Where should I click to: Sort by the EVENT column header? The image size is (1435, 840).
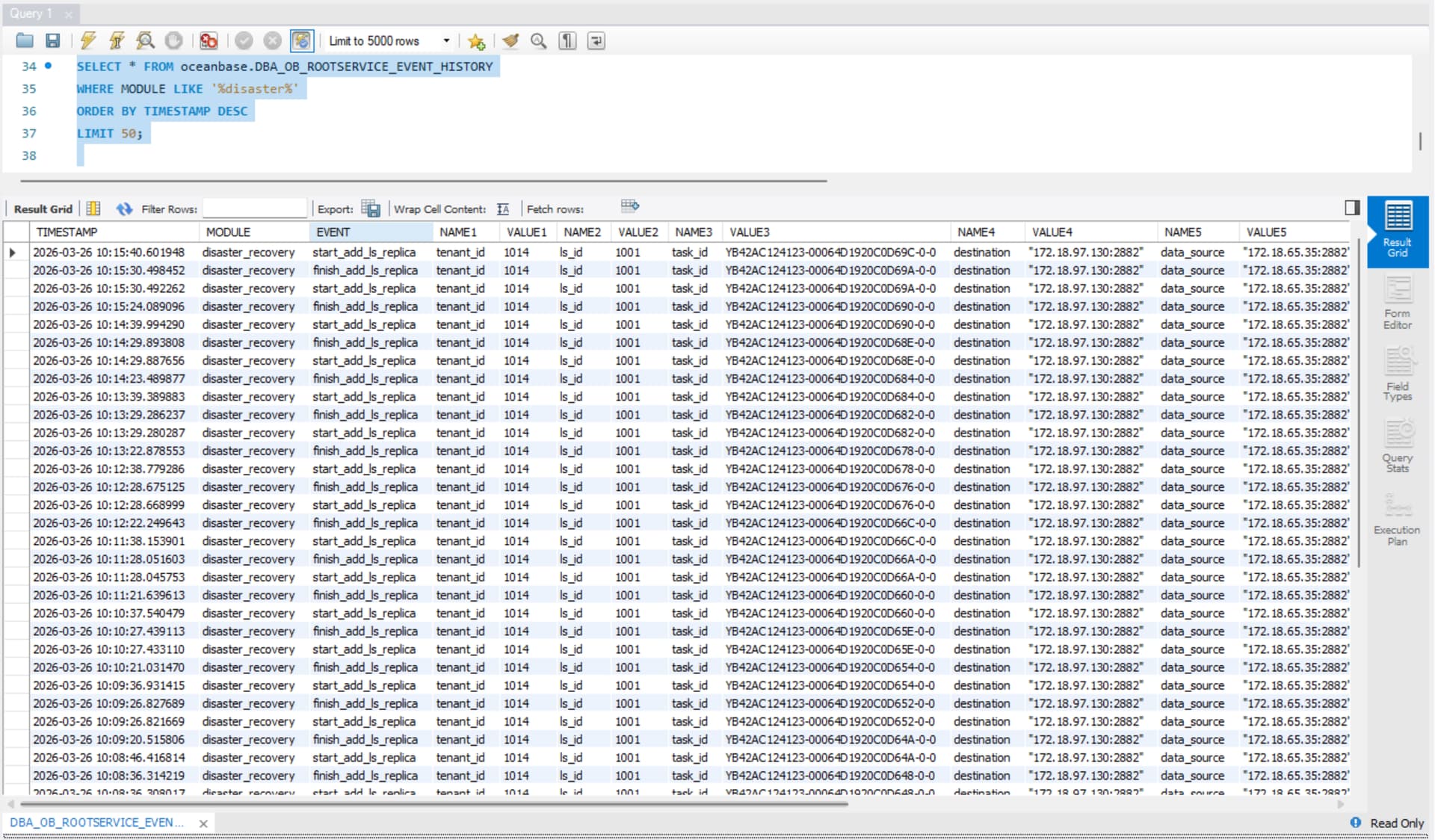333,232
